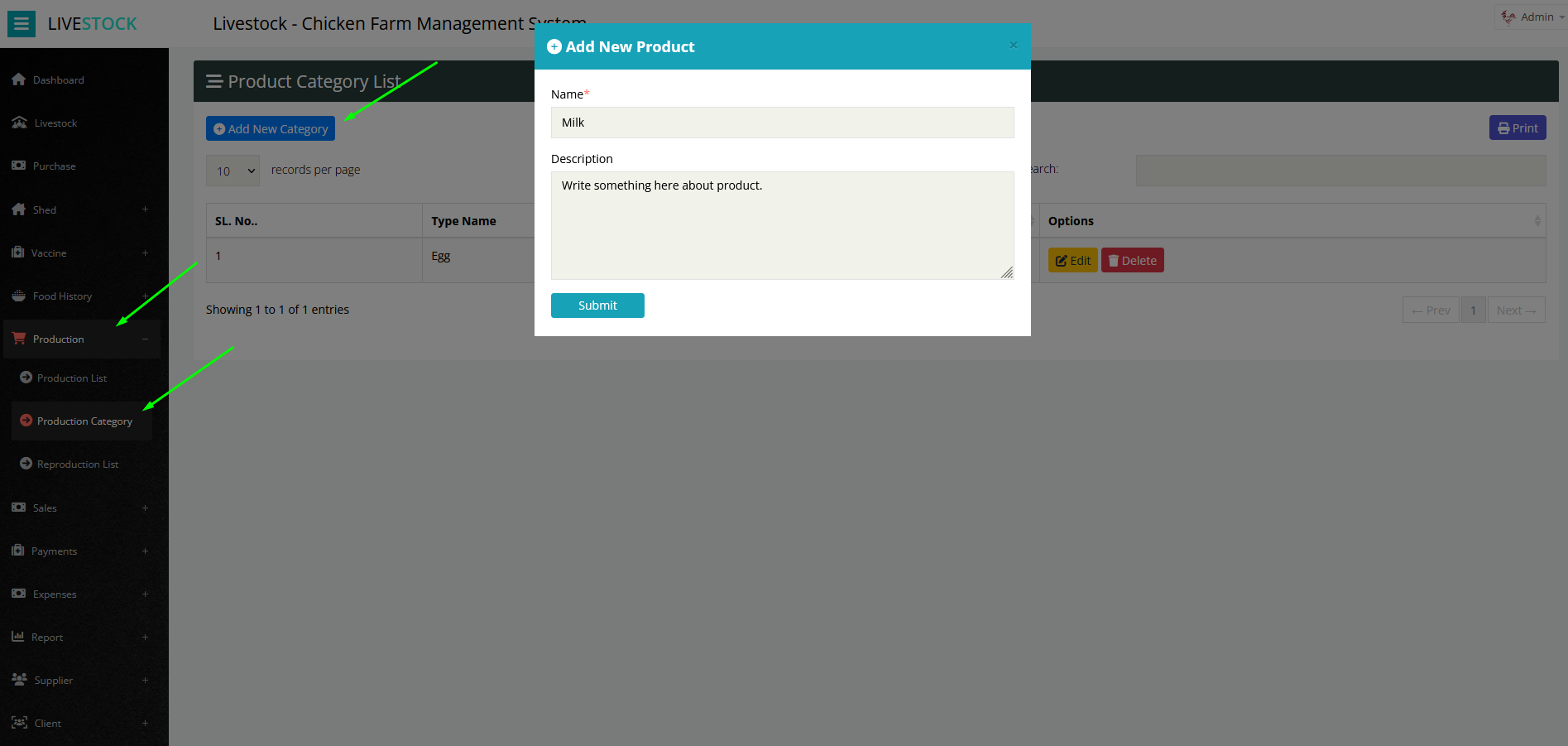Close the Add New Product dialog

click(1013, 46)
